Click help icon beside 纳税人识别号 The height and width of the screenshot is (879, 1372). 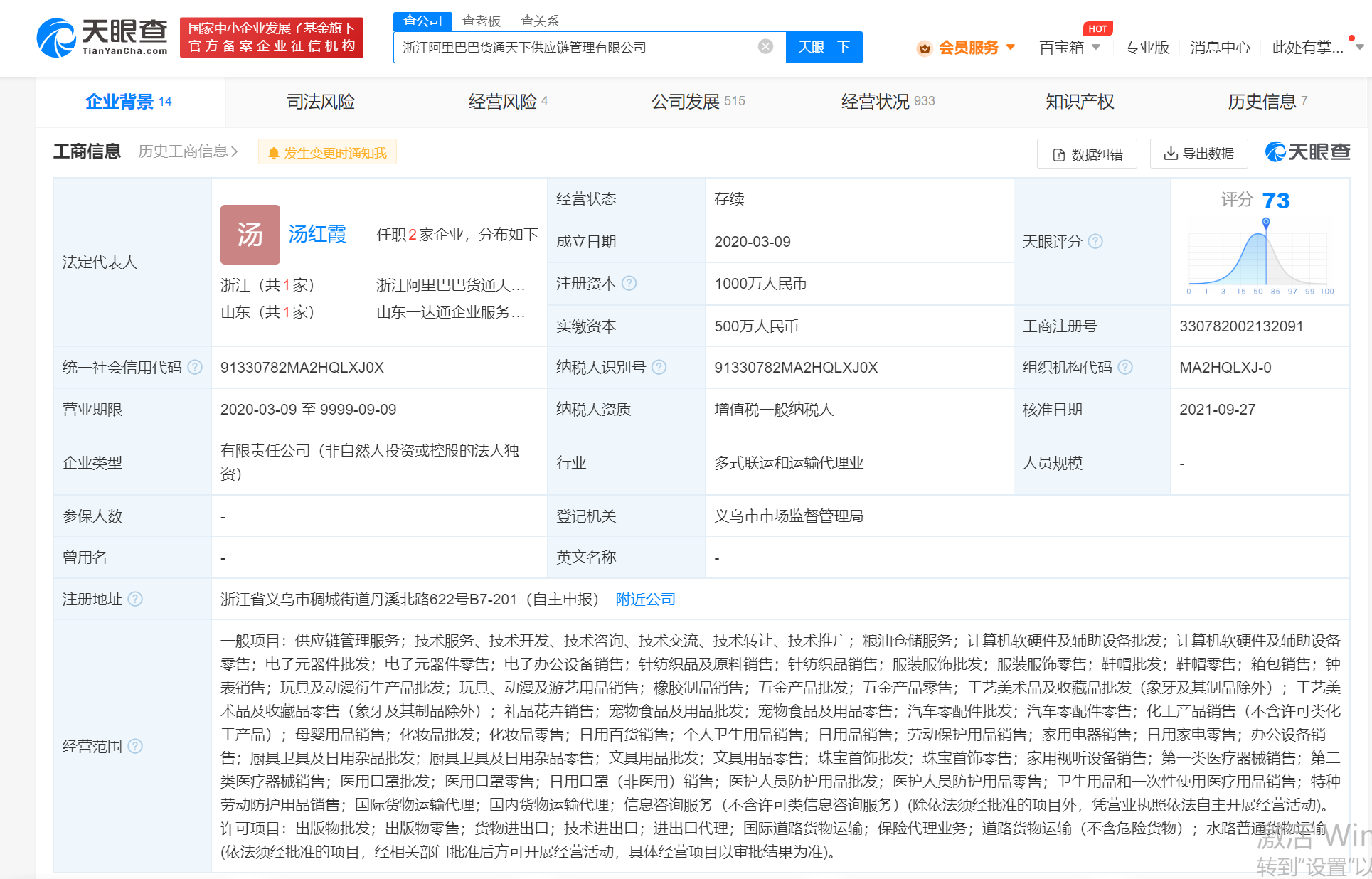tap(659, 368)
